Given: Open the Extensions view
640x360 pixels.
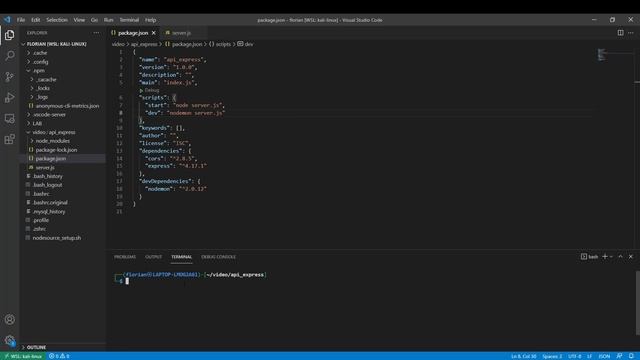Looking at the screenshot, I should [x=9, y=140].
